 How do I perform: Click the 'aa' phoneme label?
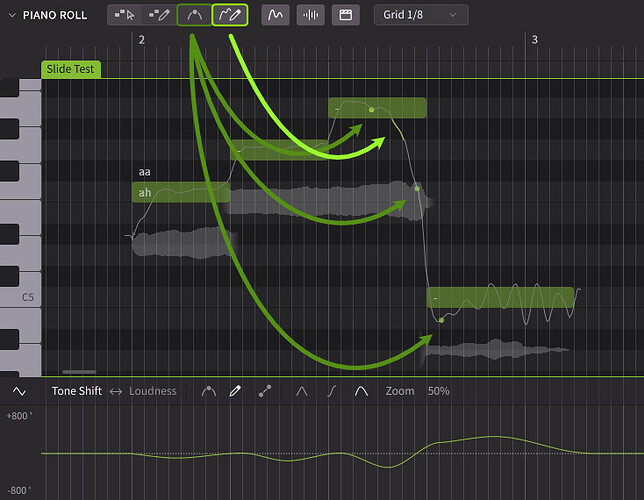pyautogui.click(x=144, y=172)
